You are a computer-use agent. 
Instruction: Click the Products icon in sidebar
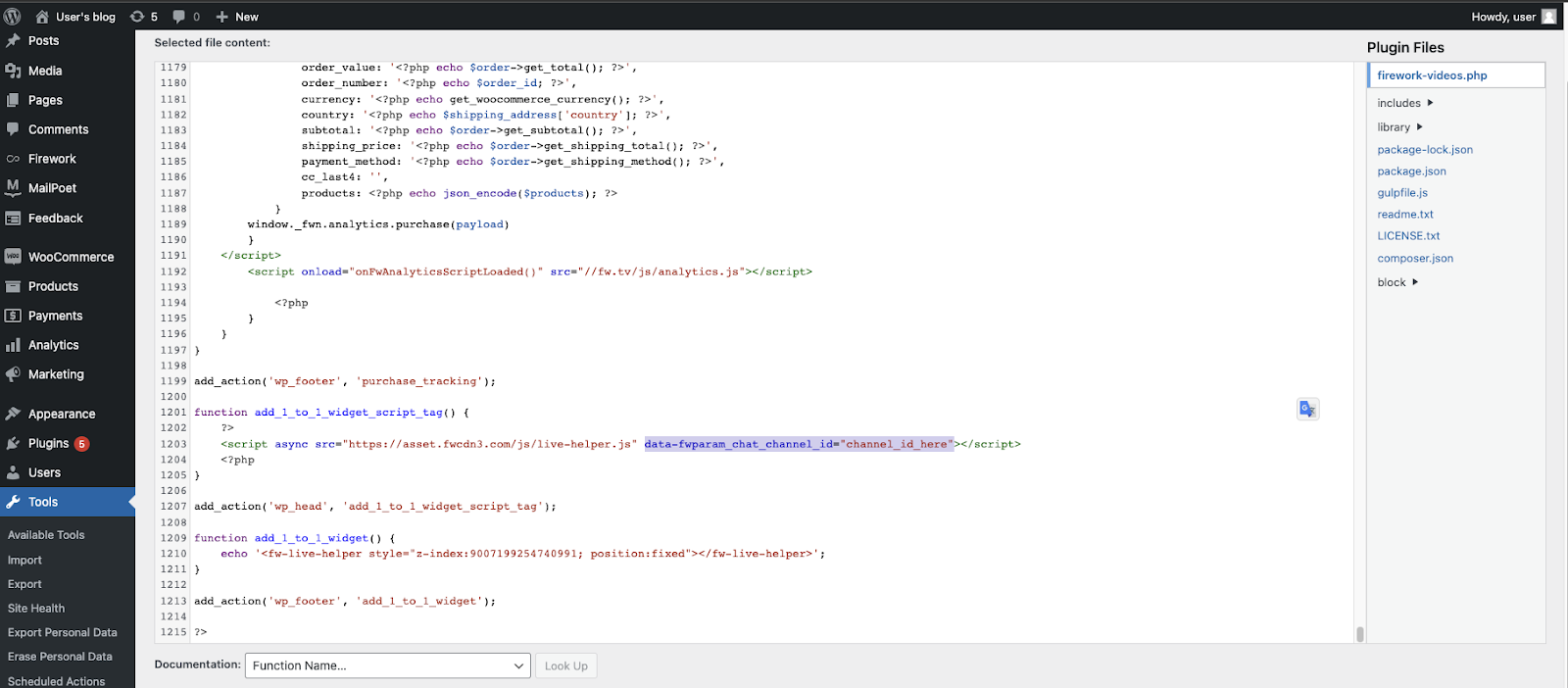(13, 286)
